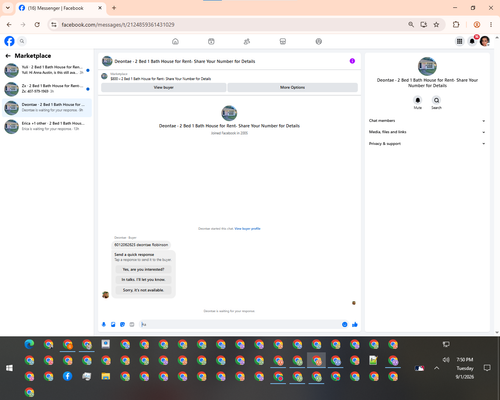This screenshot has width=500, height=400.
Task: Open the Facebook app in taskbar
Action: click(x=68, y=376)
